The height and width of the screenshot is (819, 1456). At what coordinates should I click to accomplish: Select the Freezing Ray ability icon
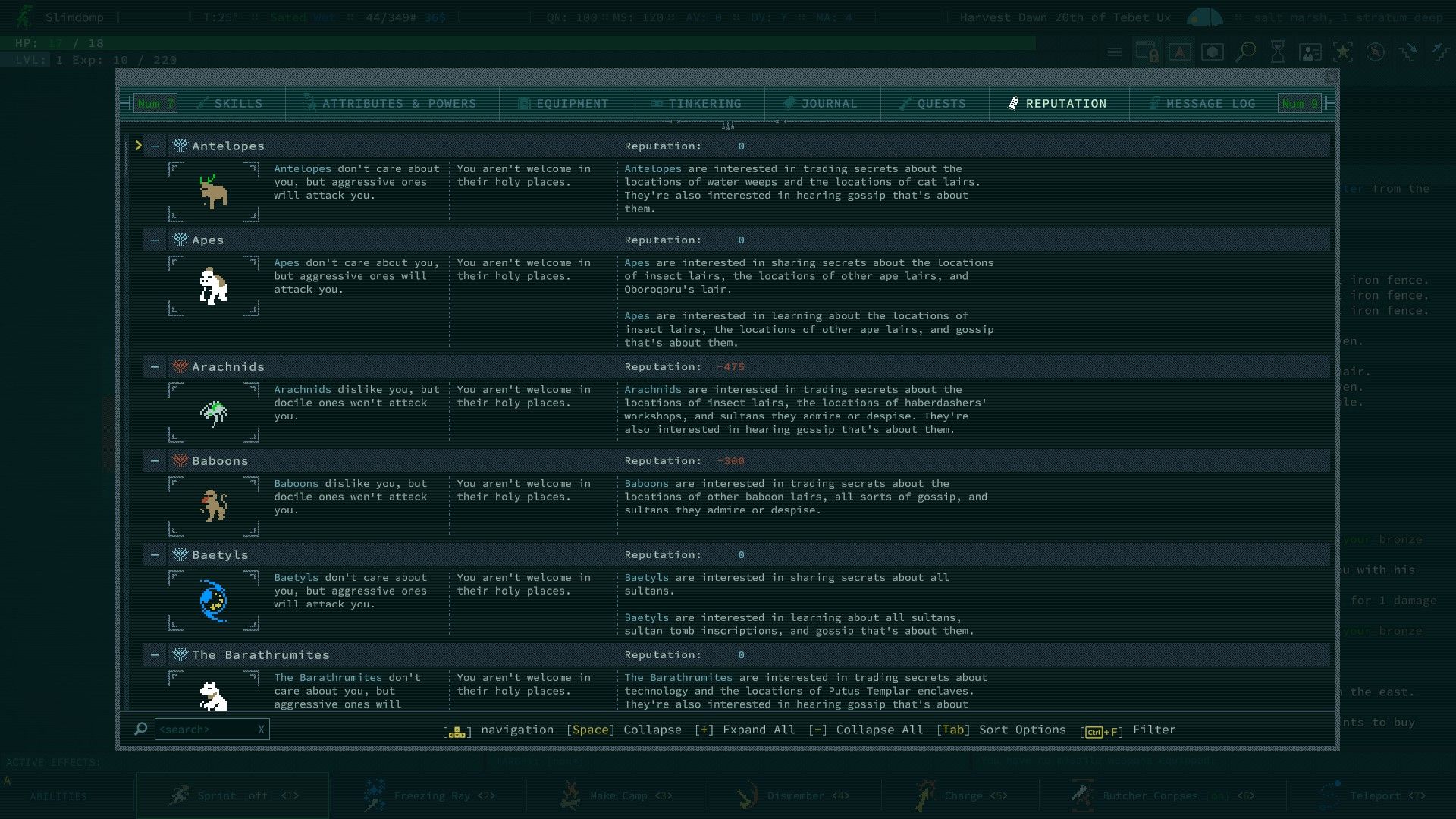(377, 795)
